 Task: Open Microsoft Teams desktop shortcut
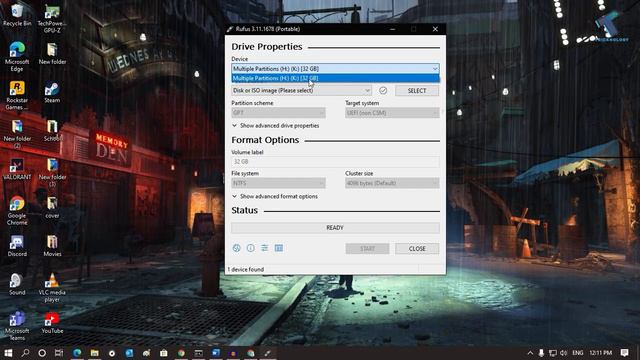click(x=17, y=326)
